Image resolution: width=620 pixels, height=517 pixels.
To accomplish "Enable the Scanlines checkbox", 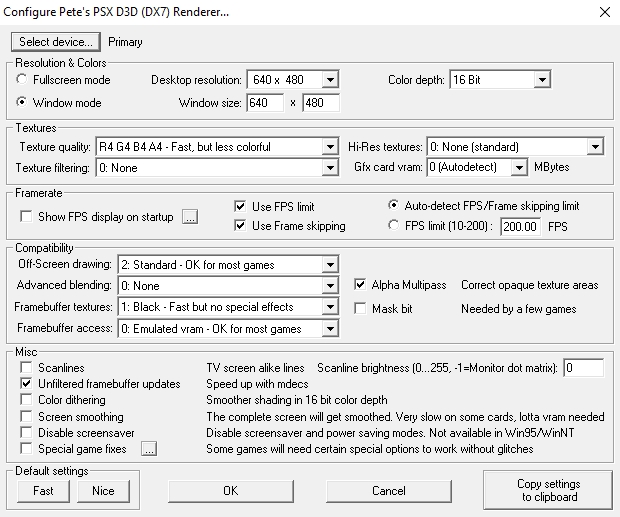I will click(26, 368).
